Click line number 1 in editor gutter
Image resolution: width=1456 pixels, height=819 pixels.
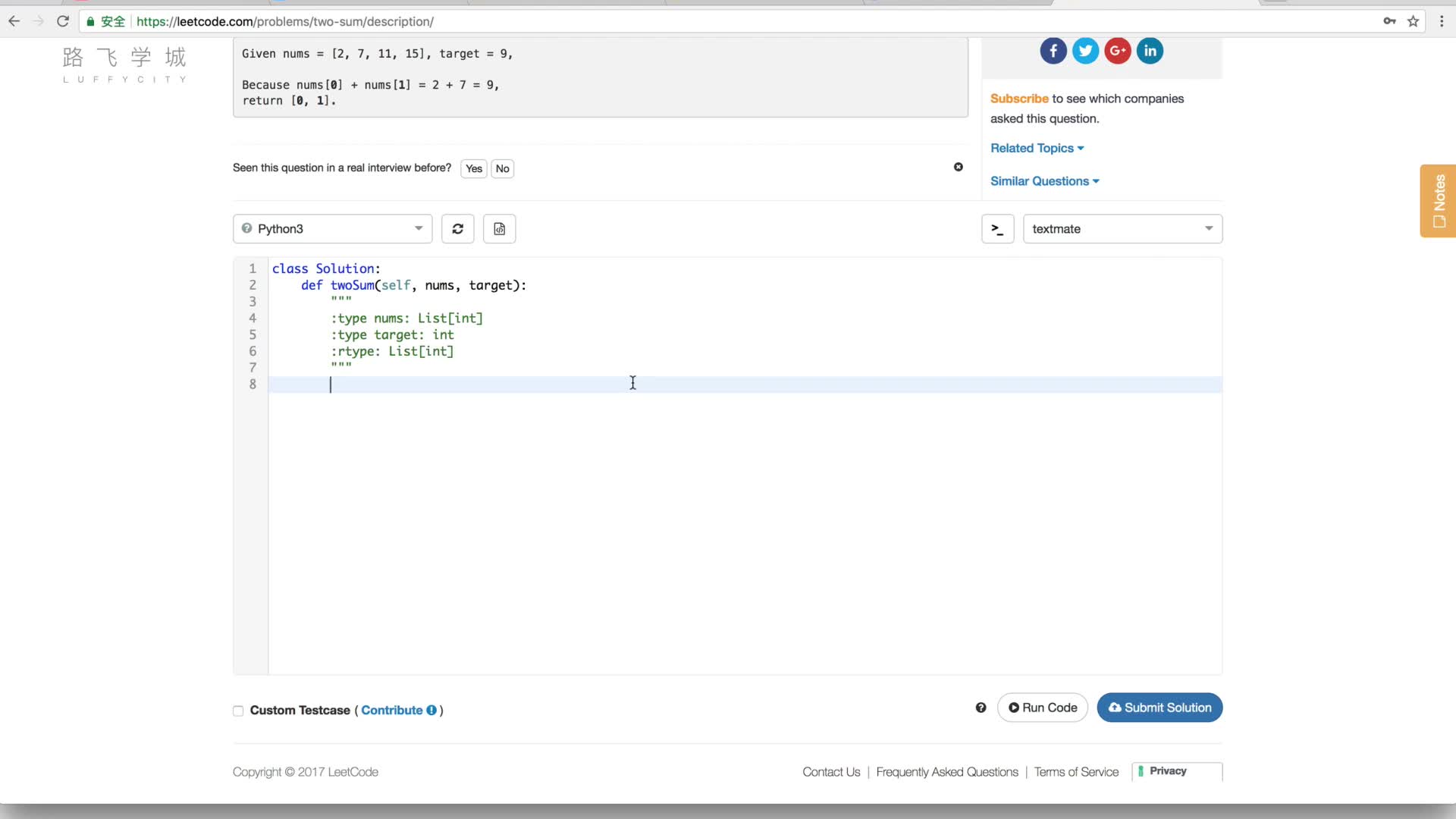(253, 268)
